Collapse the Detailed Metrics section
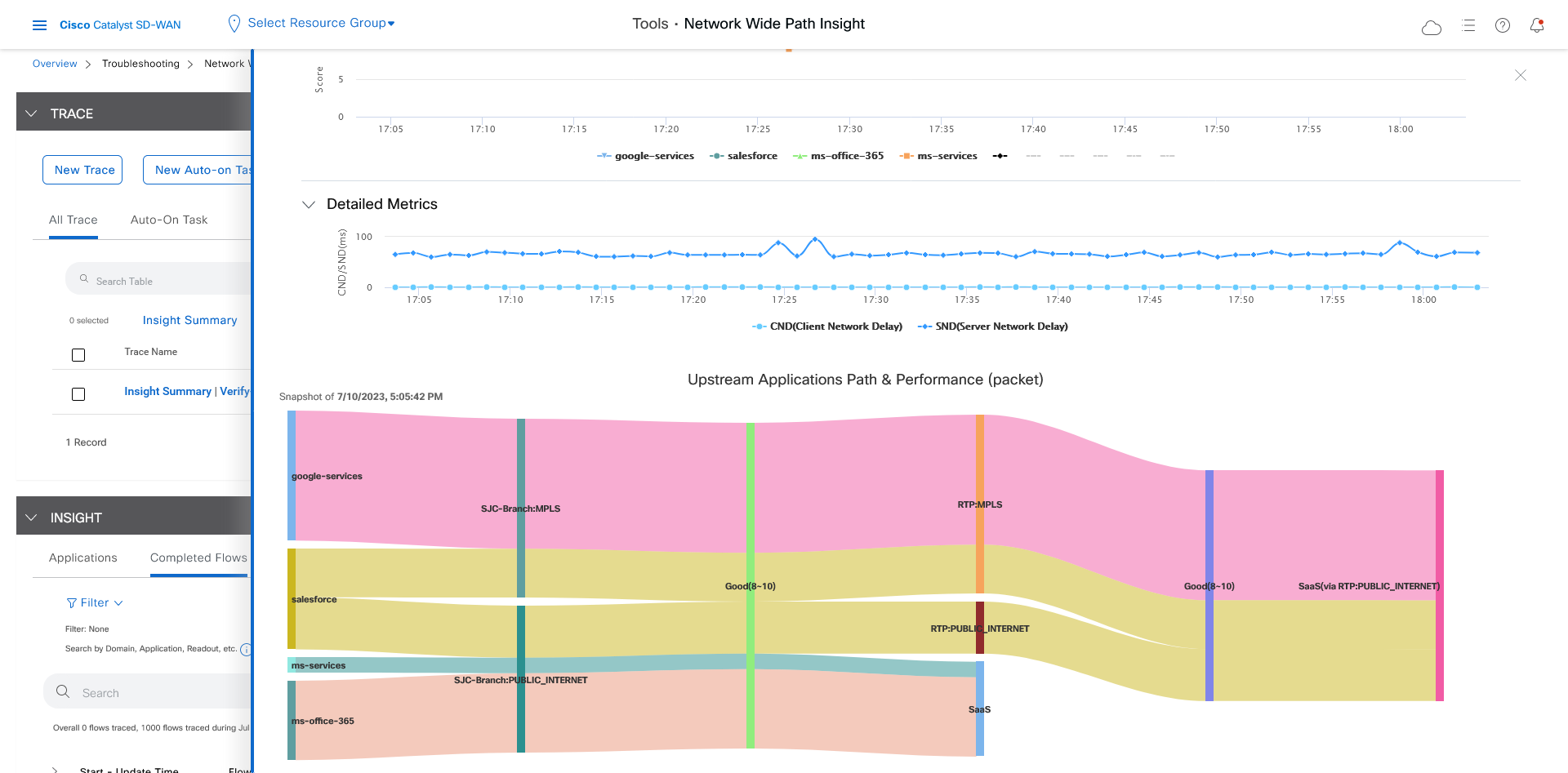The image size is (1568, 773). [309, 205]
